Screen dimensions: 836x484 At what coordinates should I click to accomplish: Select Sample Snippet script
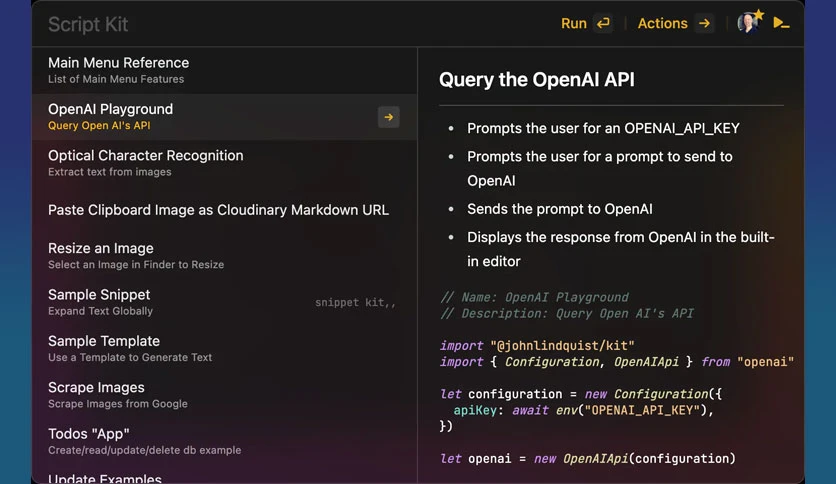pyautogui.click(x=224, y=302)
